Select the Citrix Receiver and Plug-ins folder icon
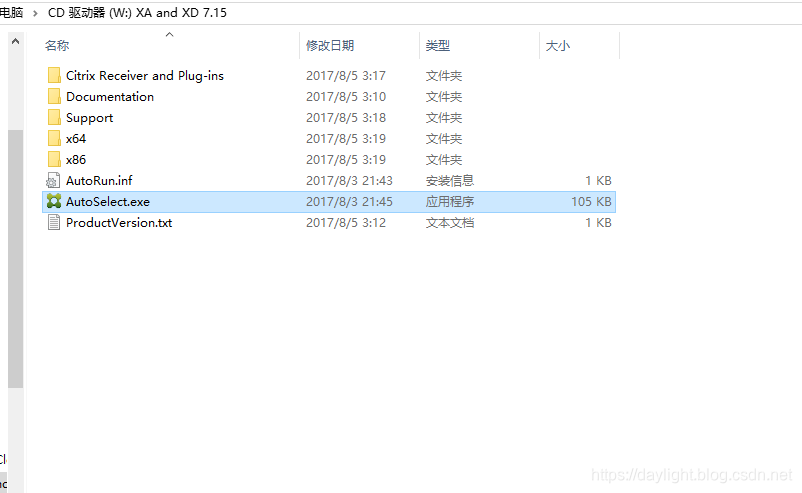802x493 pixels. tap(54, 75)
